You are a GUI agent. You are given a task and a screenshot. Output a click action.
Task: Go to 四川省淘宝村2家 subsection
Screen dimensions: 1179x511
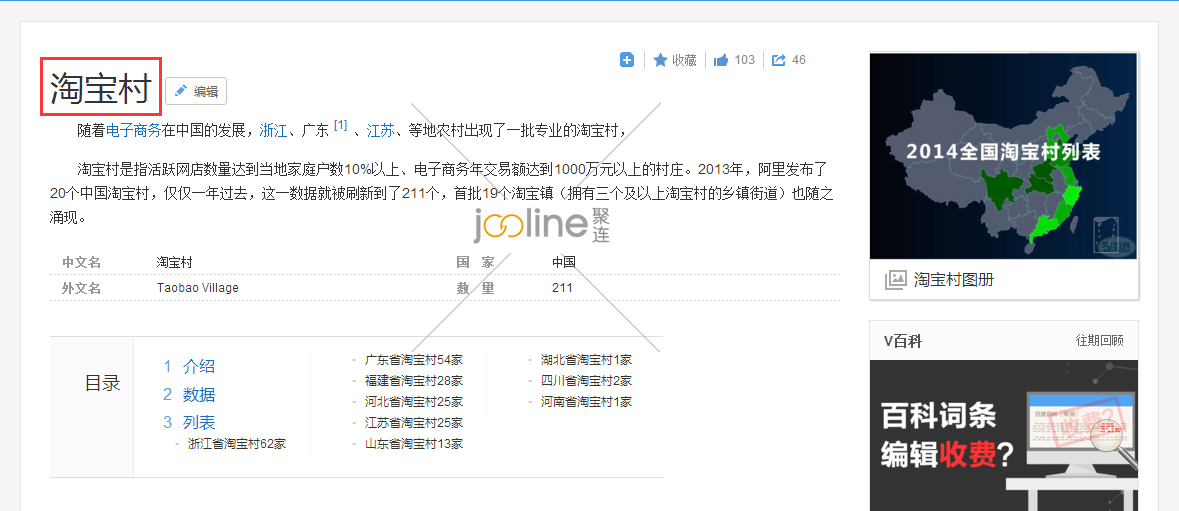point(586,381)
